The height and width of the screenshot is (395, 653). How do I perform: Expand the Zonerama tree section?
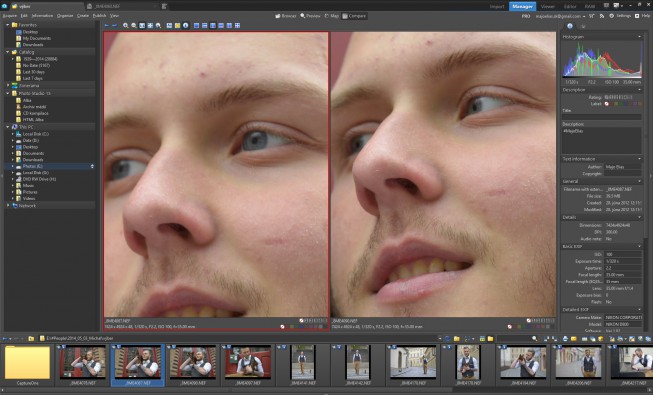[x=7, y=85]
